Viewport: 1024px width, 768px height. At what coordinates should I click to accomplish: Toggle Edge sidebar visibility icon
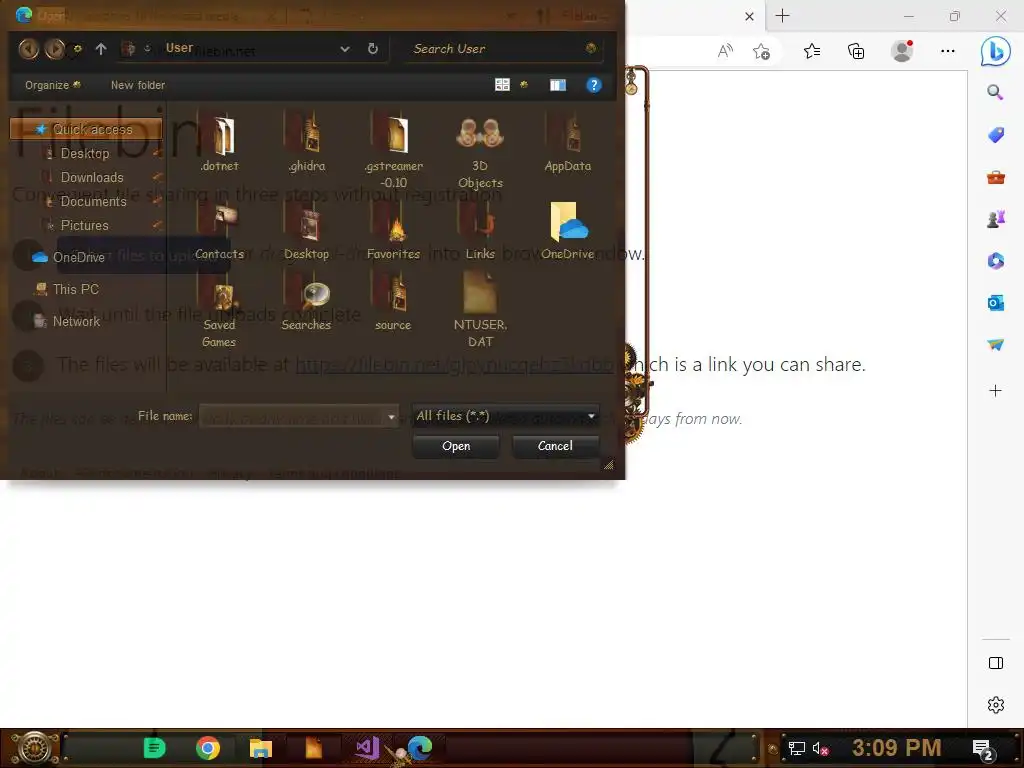pos(995,663)
